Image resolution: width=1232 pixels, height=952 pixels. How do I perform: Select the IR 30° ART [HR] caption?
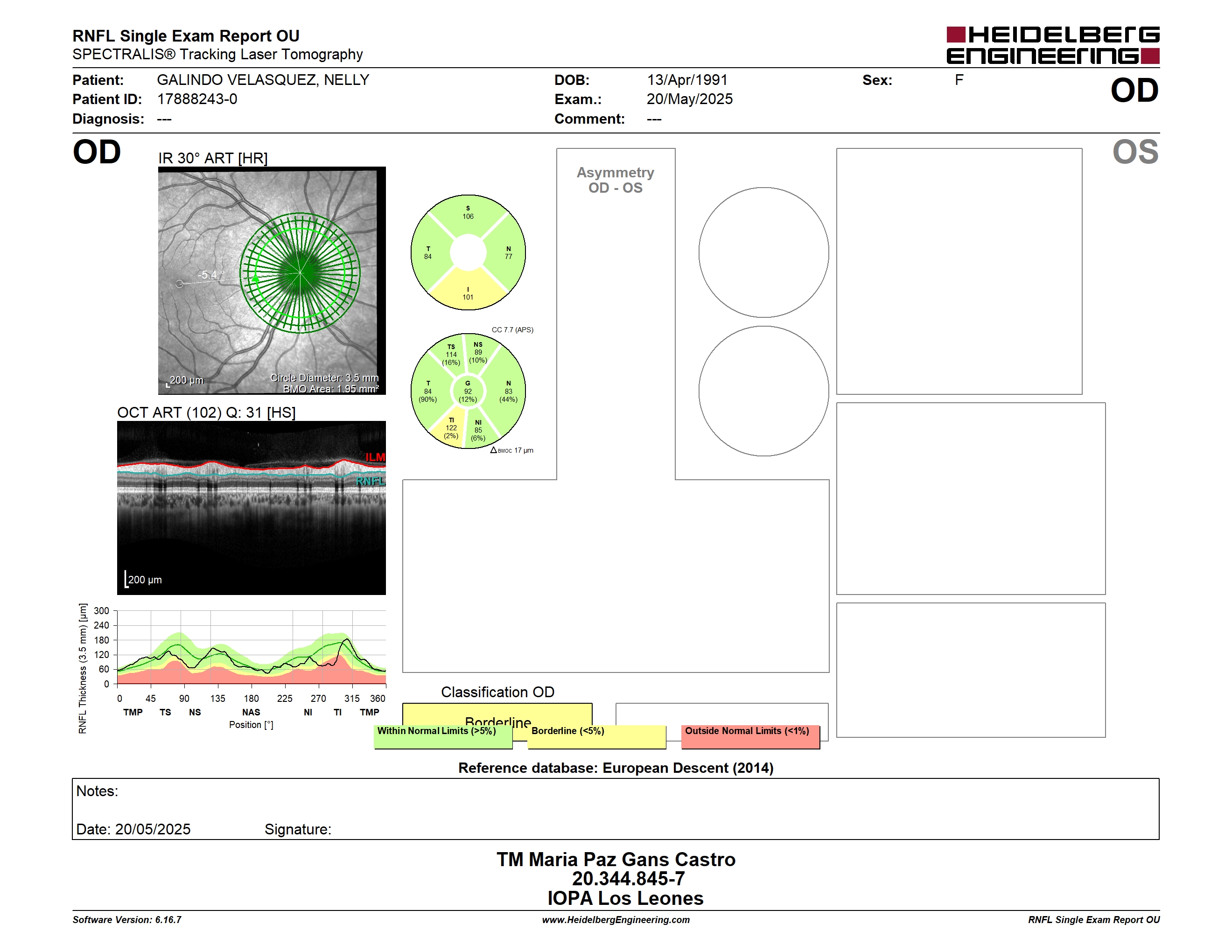[213, 158]
